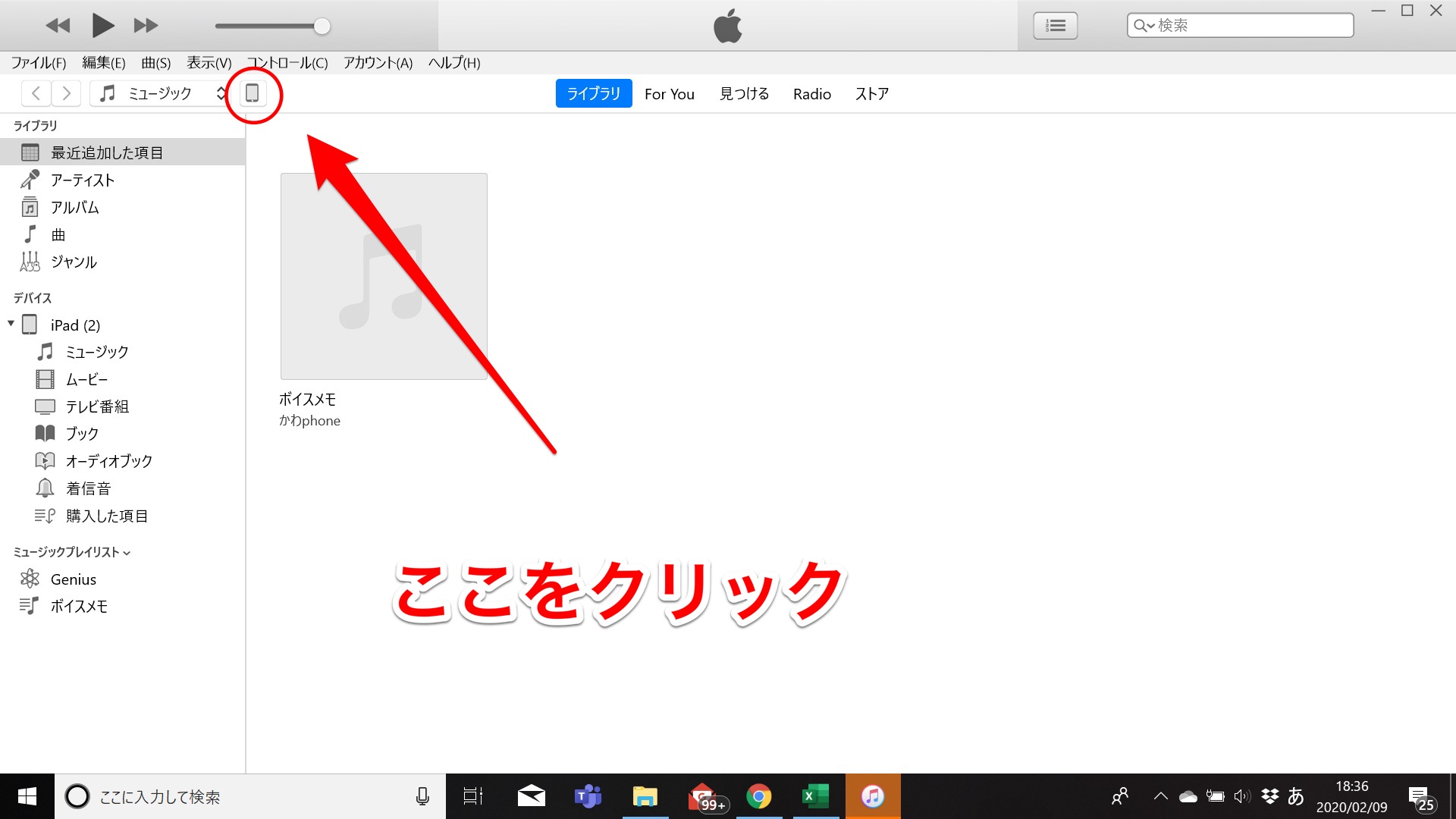The height and width of the screenshot is (819, 1456).
Task: Open the ヘルプ(H) menu
Action: click(x=454, y=63)
